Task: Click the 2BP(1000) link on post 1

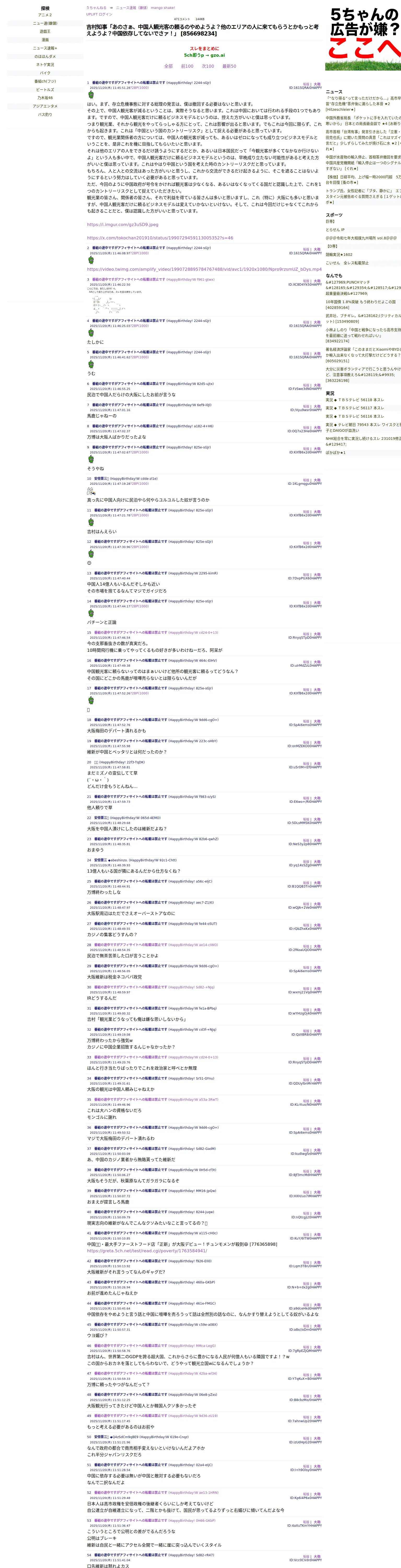Action: coord(139,88)
